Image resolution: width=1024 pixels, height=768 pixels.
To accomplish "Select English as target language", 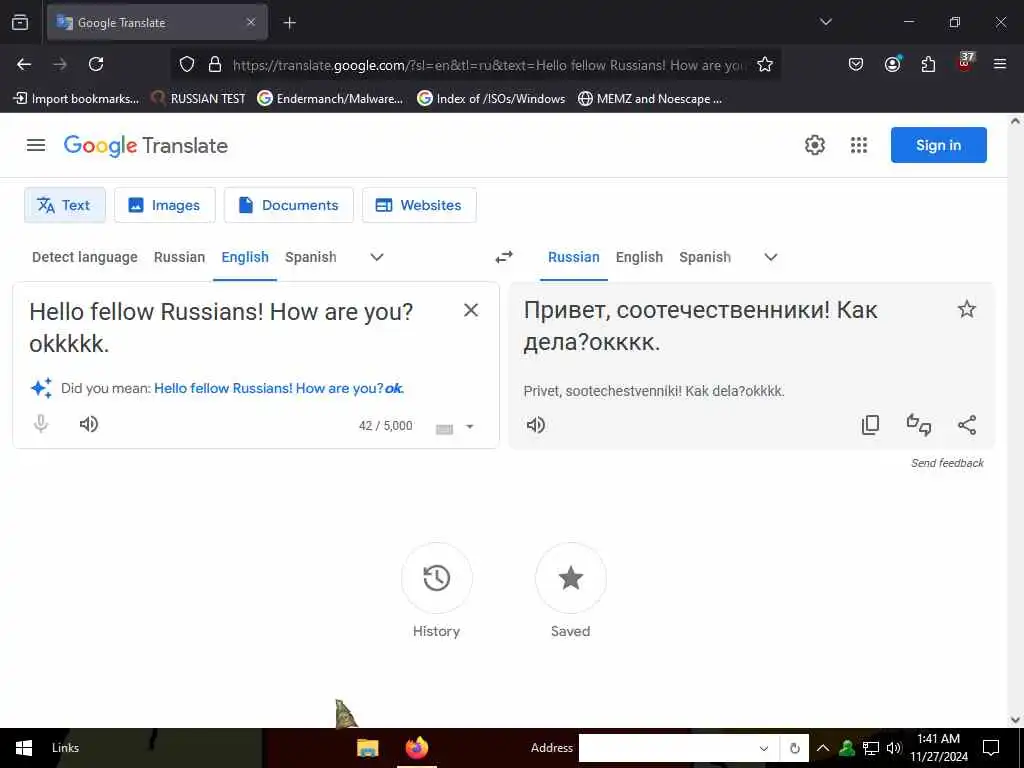I will click(x=639, y=257).
